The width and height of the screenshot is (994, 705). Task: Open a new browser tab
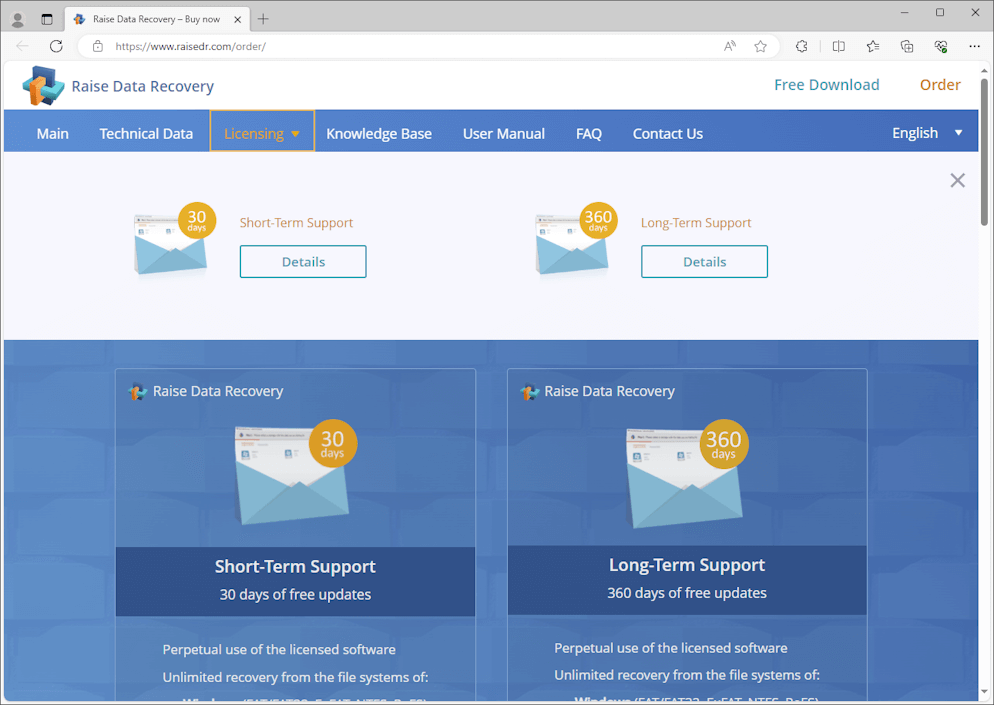(263, 20)
